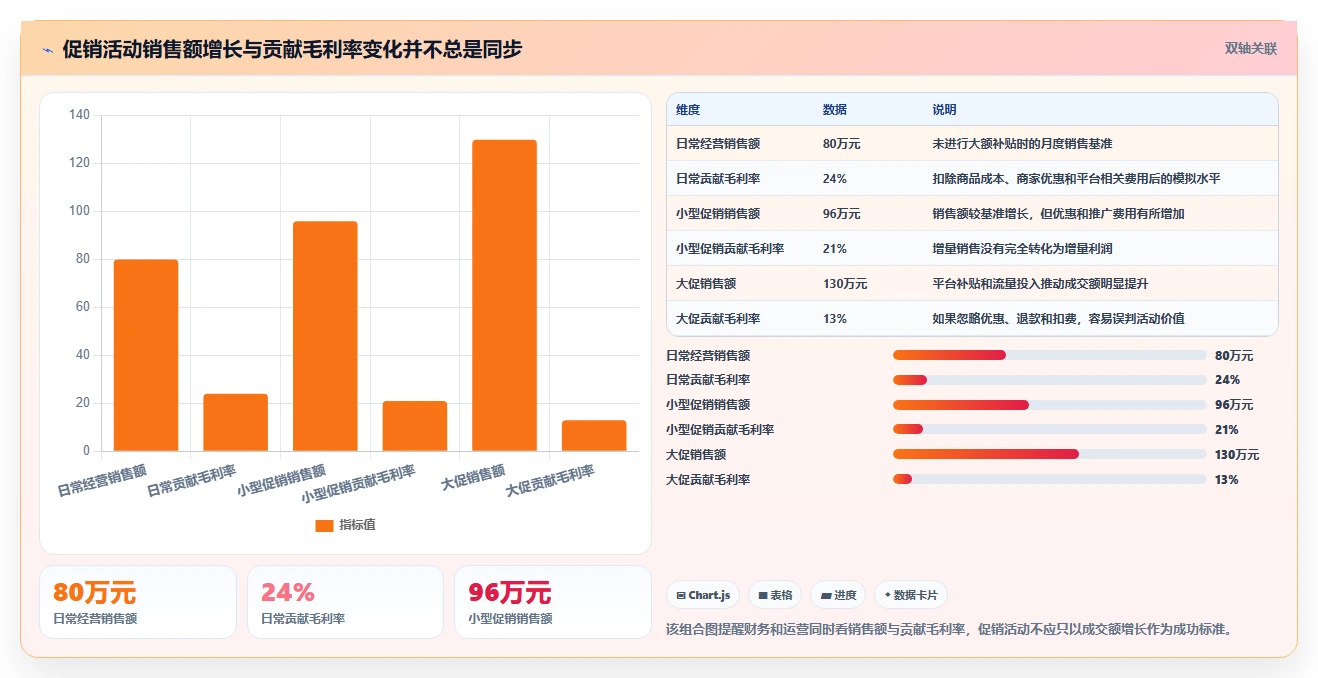Click the 13% progress bar for 大促贡献毛利率

(1049, 480)
